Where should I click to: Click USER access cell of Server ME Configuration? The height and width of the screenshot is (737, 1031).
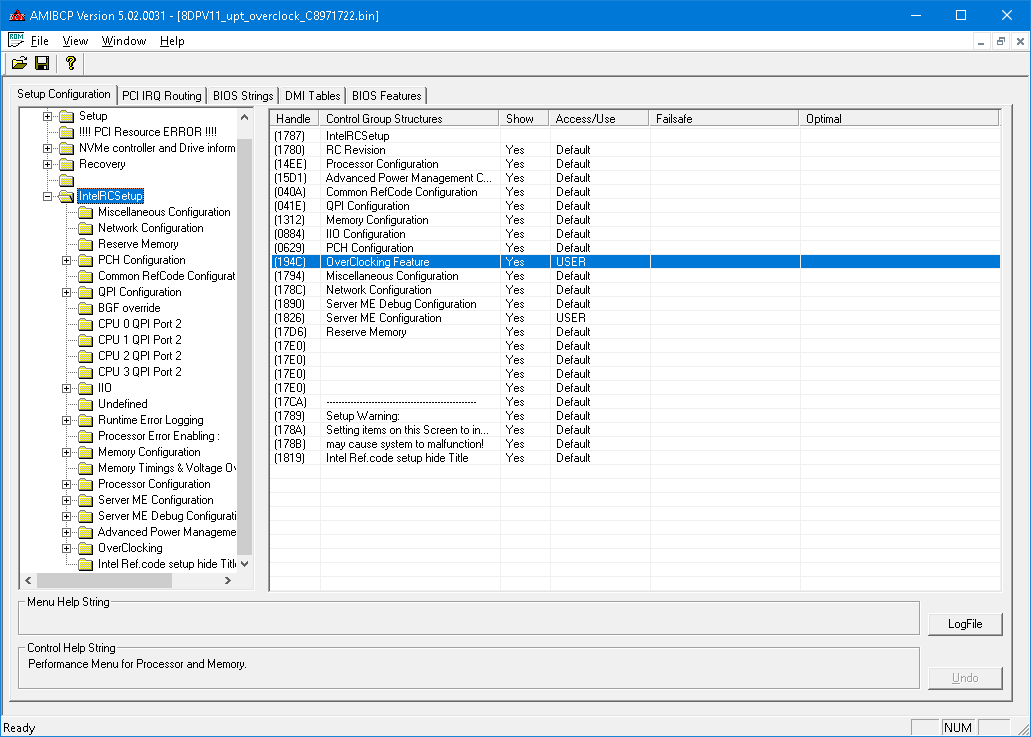599,318
